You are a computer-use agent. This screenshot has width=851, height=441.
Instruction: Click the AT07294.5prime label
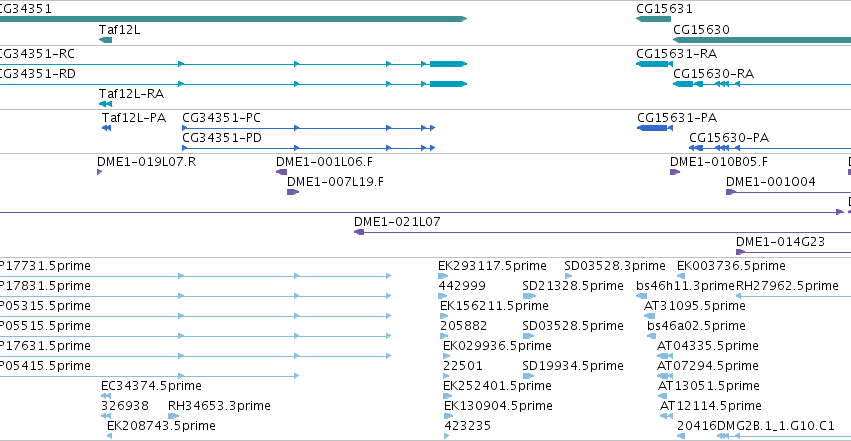click(708, 366)
